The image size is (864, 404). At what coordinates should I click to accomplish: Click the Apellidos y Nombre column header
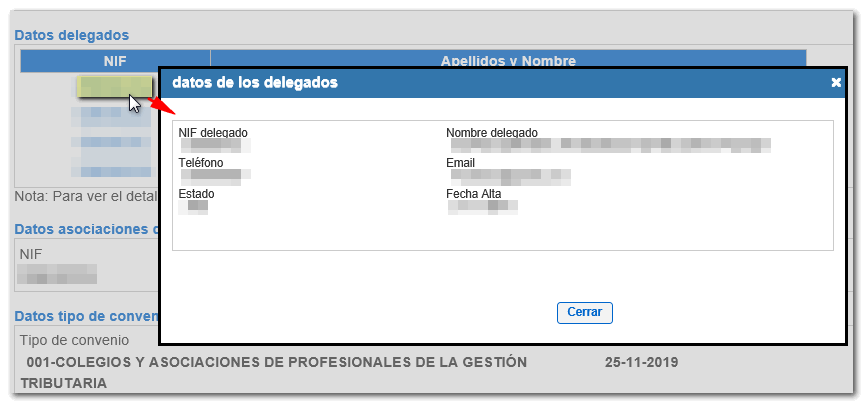coord(508,61)
